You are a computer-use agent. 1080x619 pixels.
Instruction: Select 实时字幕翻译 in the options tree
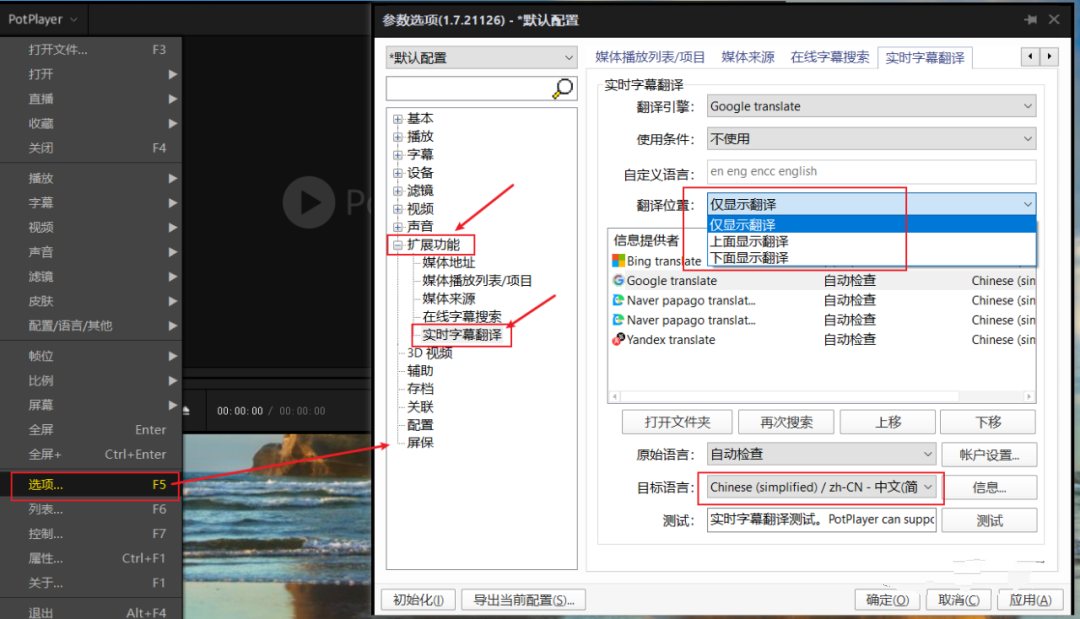point(462,335)
